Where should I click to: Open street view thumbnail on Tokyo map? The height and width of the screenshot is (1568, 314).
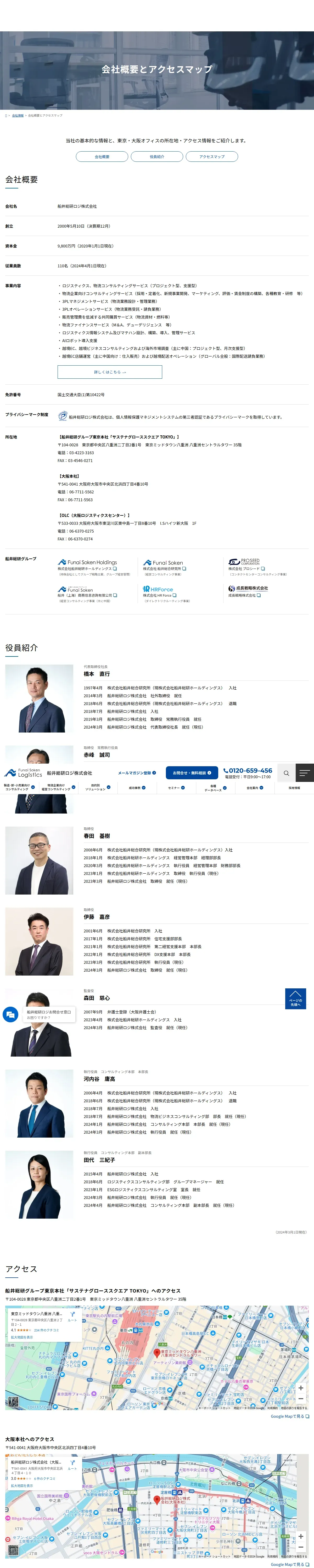pos(13,1401)
